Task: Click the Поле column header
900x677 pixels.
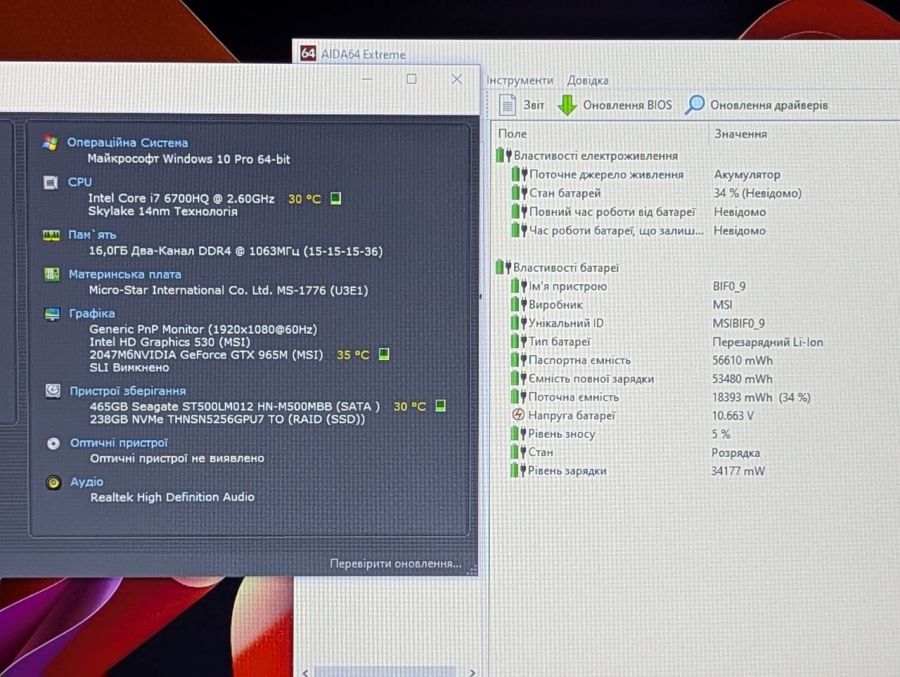Action: click(x=513, y=134)
